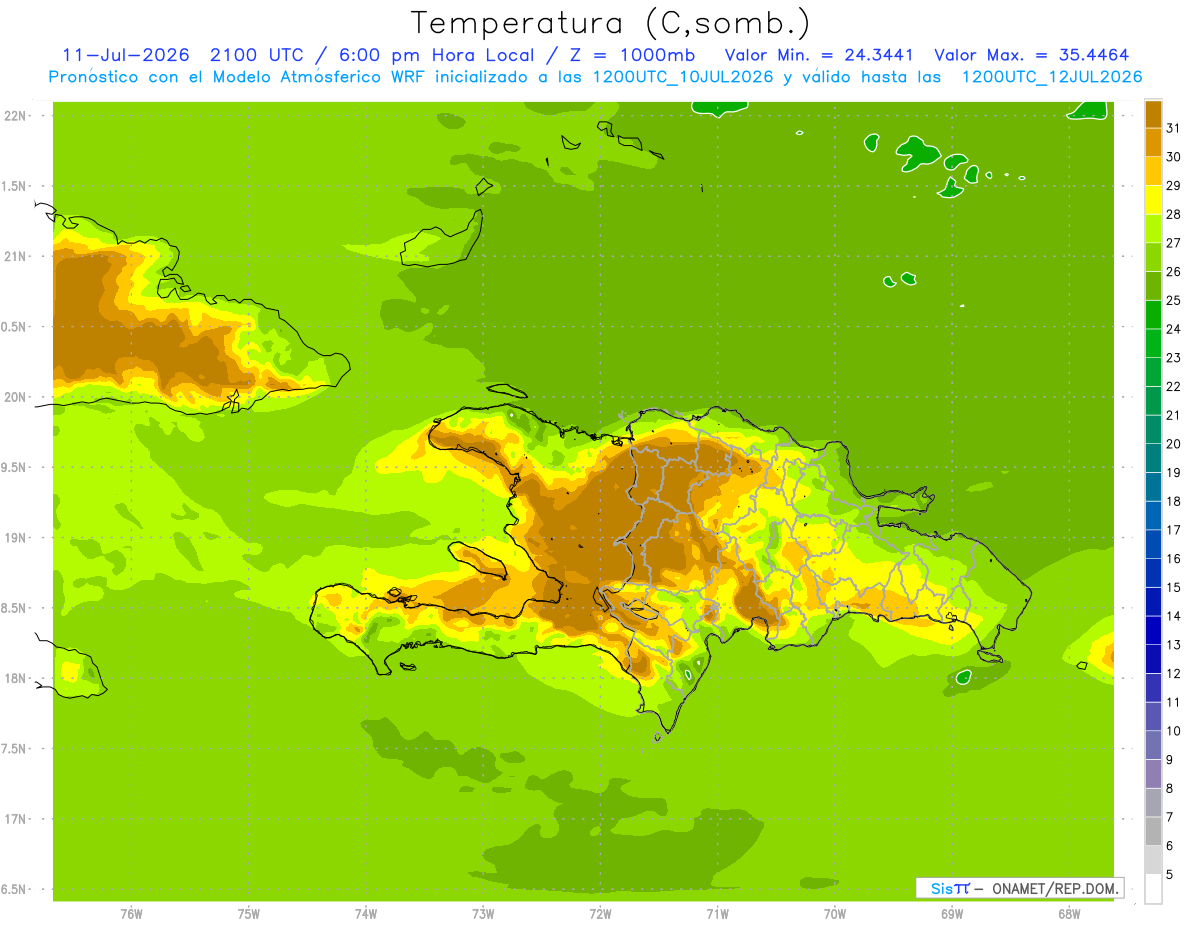This screenshot has width=1200, height=927.
Task: Click the legend value '23'
Action: point(1174,358)
